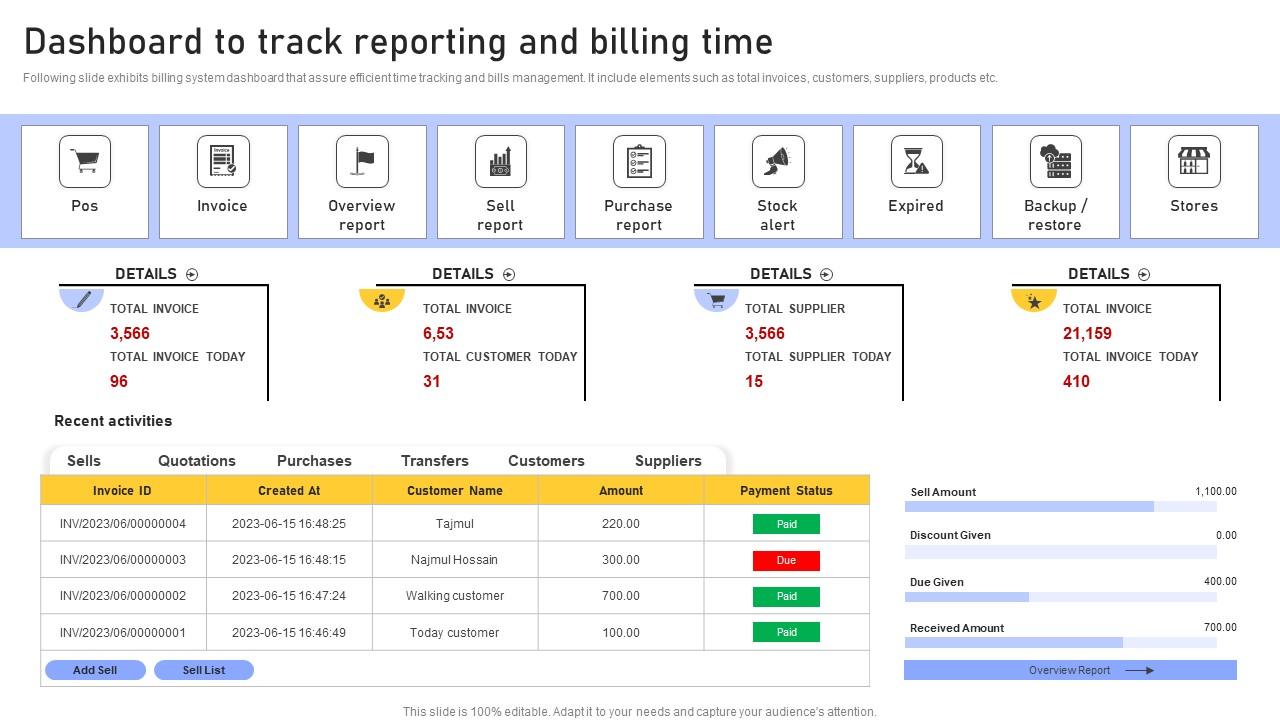1280x720 pixels.
Task: Open the Purchase report clipboard icon
Action: tap(639, 162)
